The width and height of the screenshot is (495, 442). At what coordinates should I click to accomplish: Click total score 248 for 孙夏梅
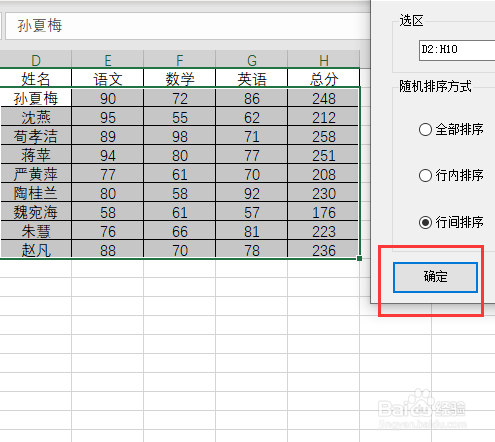pos(324,98)
